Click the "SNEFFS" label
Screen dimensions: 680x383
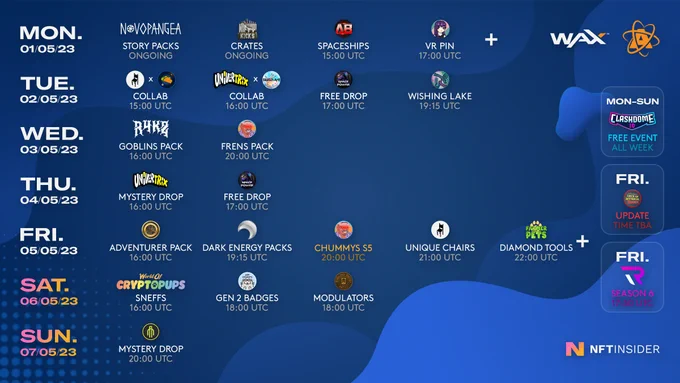(x=150, y=298)
